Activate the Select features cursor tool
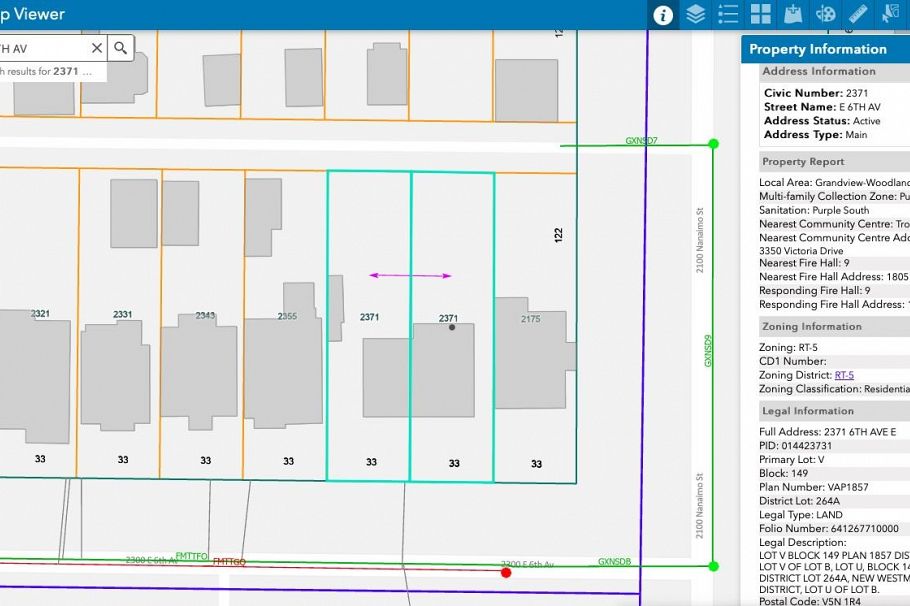 click(x=890, y=14)
